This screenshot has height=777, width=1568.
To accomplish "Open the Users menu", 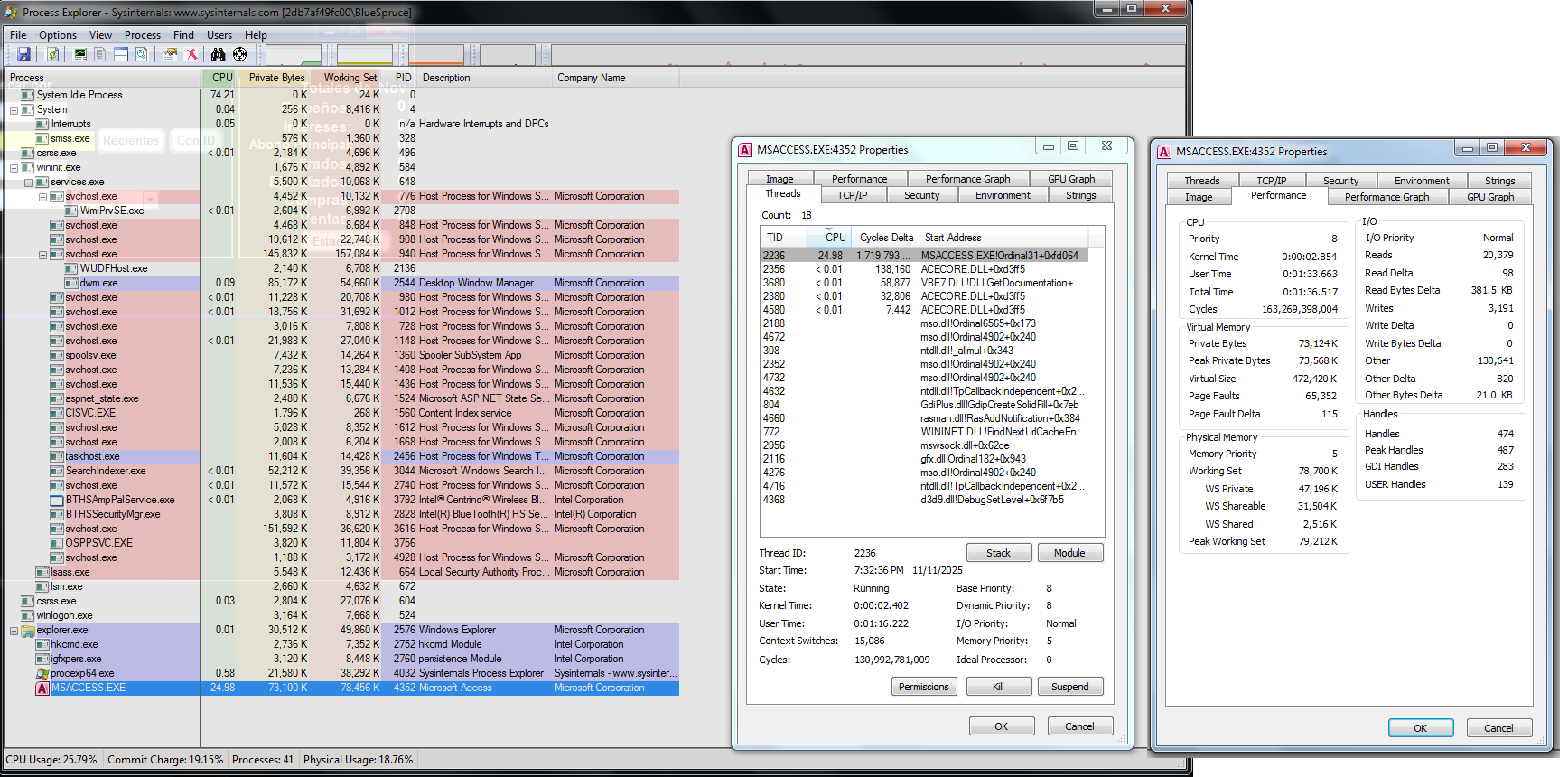I will point(219,35).
